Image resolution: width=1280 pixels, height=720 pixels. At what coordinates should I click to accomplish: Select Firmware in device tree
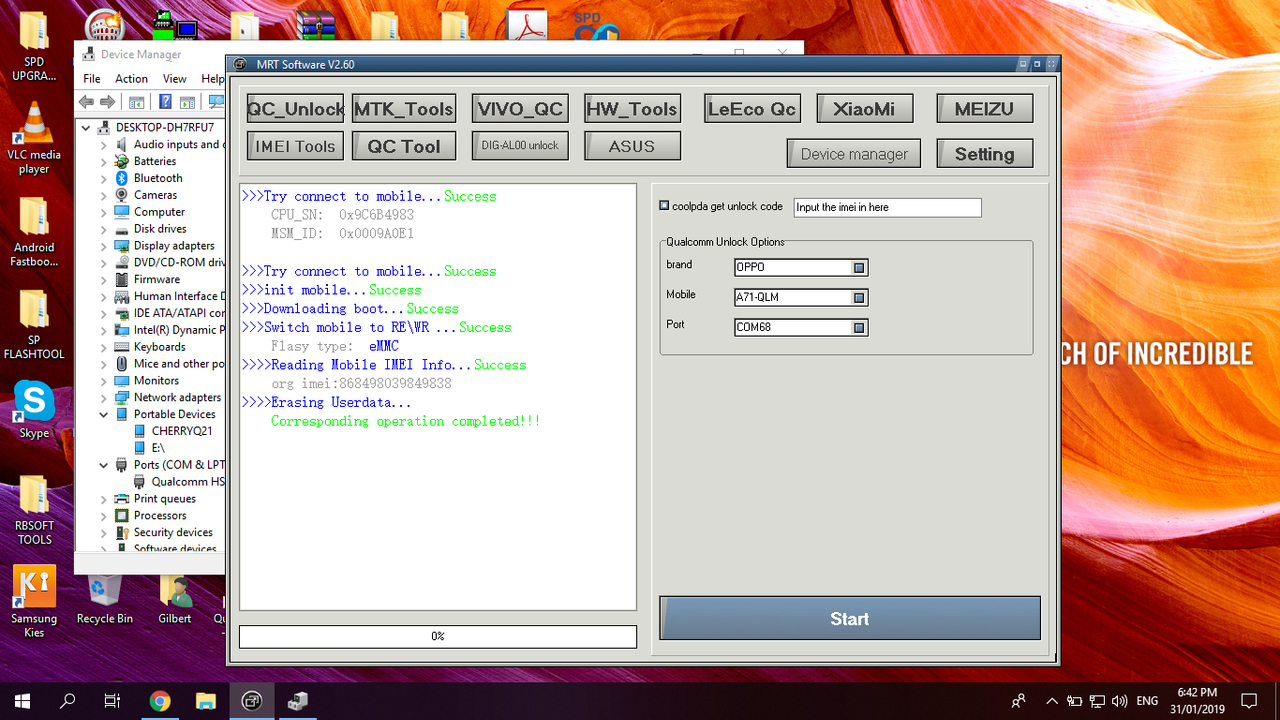click(x=157, y=280)
